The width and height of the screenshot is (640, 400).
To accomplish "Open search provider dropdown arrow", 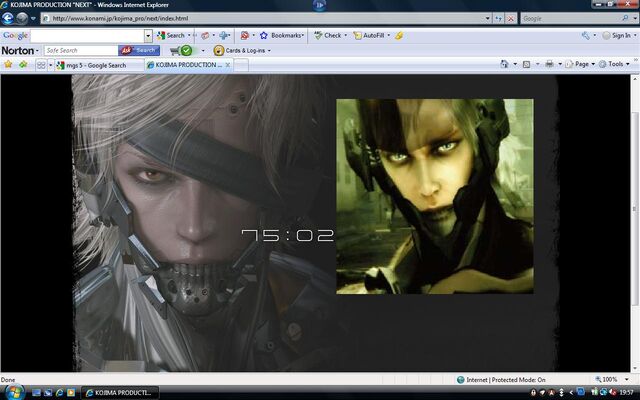I will click(636, 18).
